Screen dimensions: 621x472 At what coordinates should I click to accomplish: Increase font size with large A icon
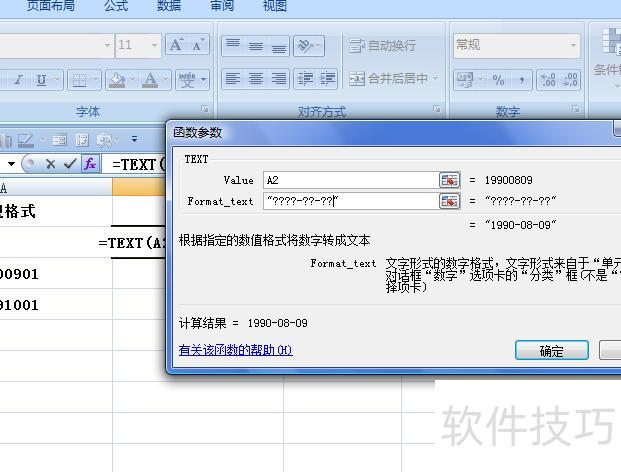tap(177, 45)
